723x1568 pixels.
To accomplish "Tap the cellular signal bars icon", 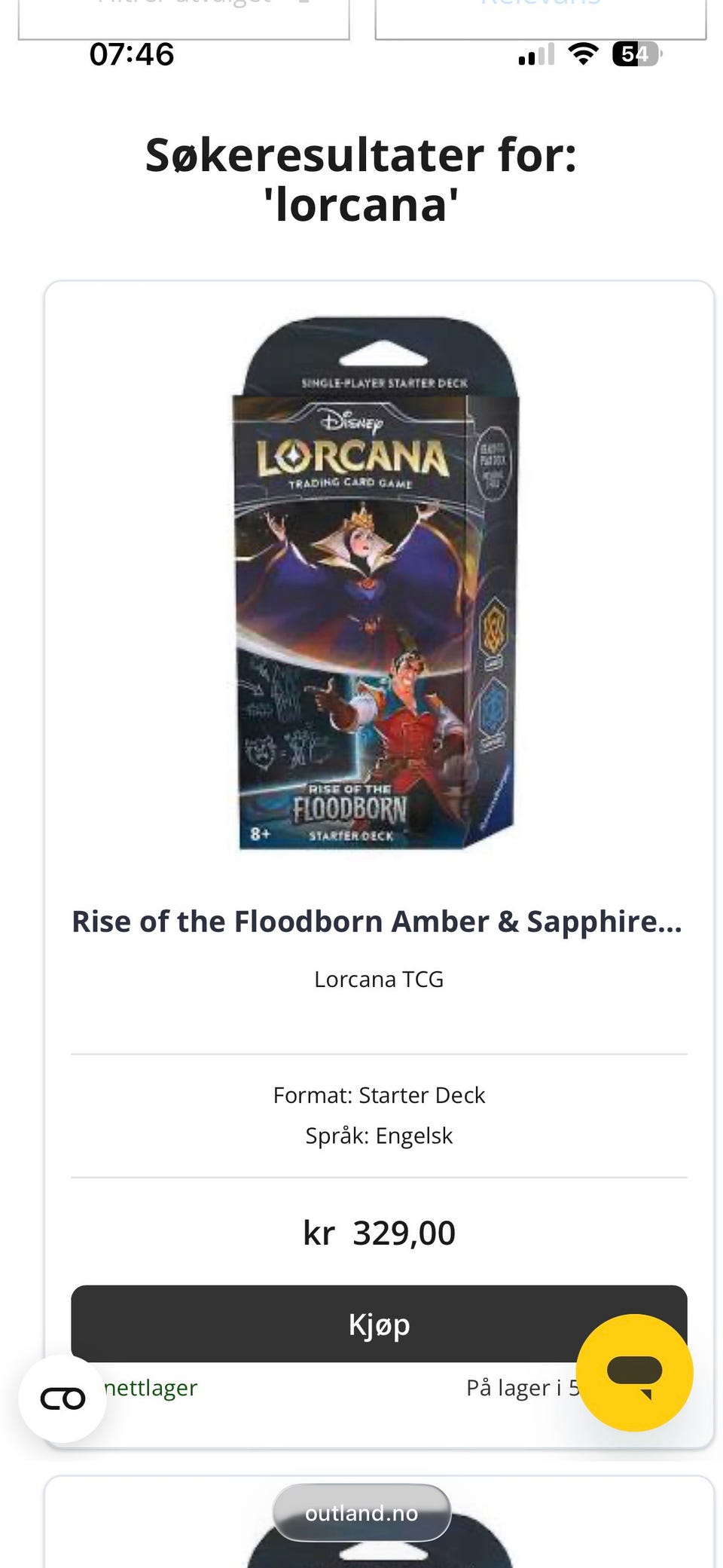I will click(536, 55).
